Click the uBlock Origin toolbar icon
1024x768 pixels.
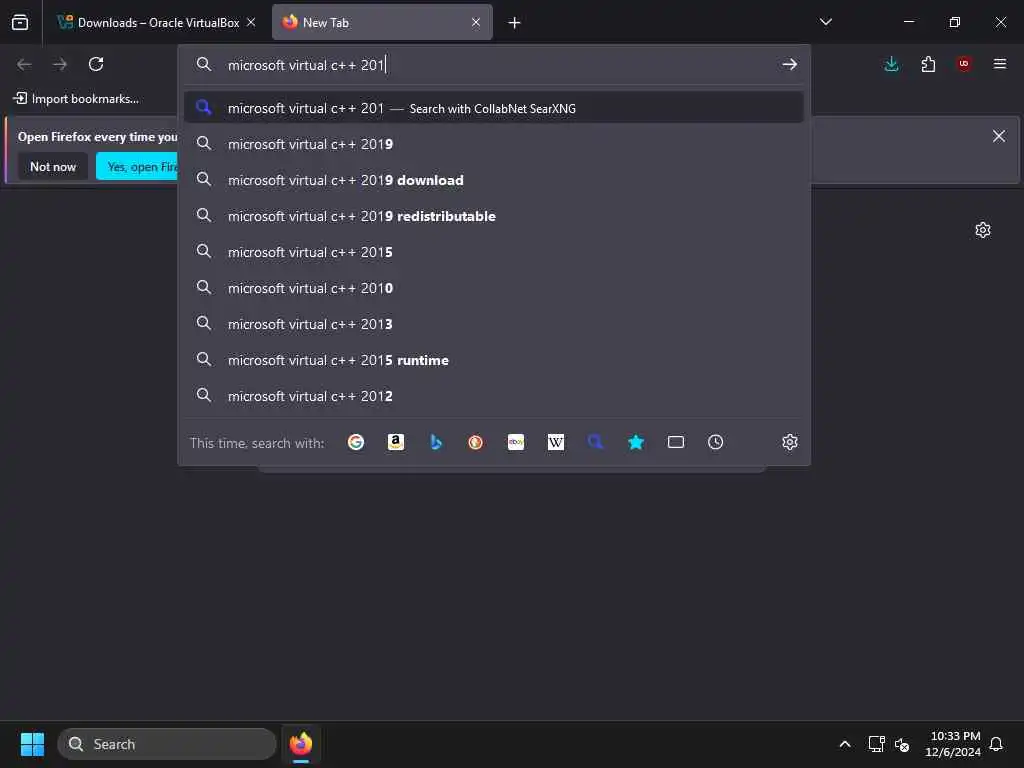tap(964, 64)
